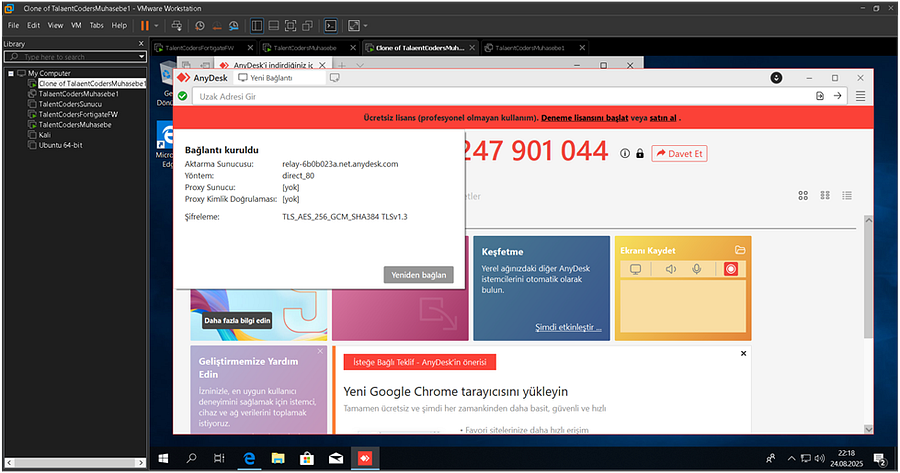Close the Library panel
The image size is (900, 473).
[x=141, y=44]
